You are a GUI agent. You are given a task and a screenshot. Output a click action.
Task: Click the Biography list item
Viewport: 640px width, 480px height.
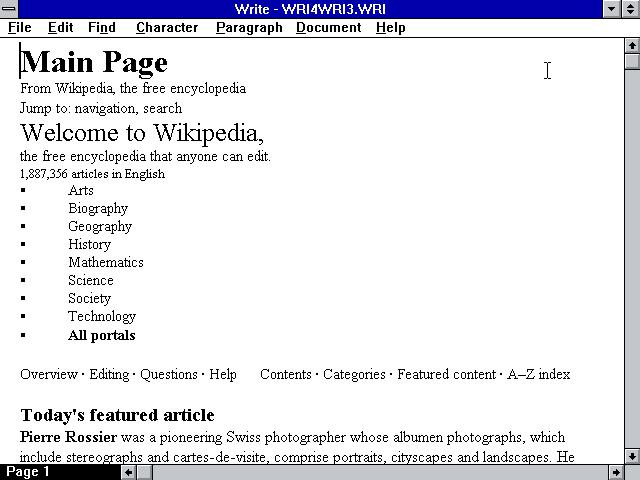click(98, 209)
